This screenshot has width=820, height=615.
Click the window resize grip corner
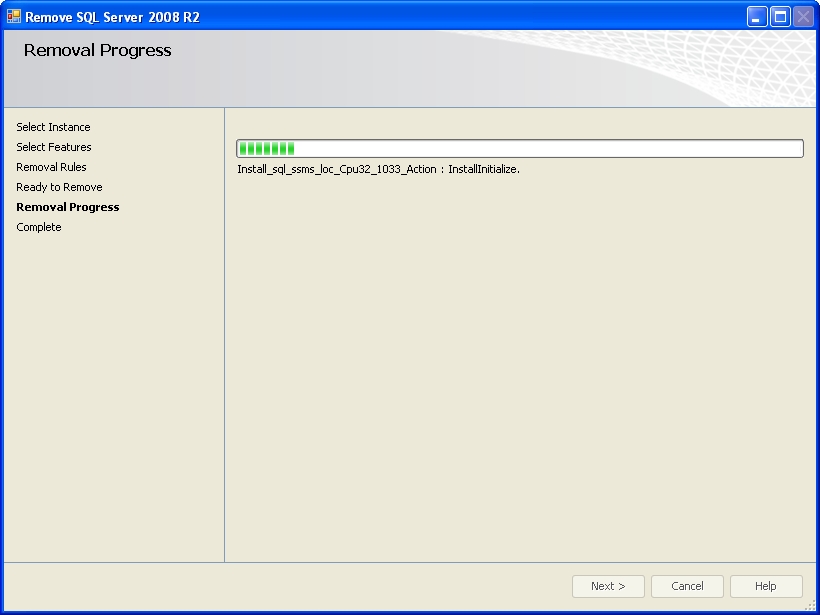[811, 606]
